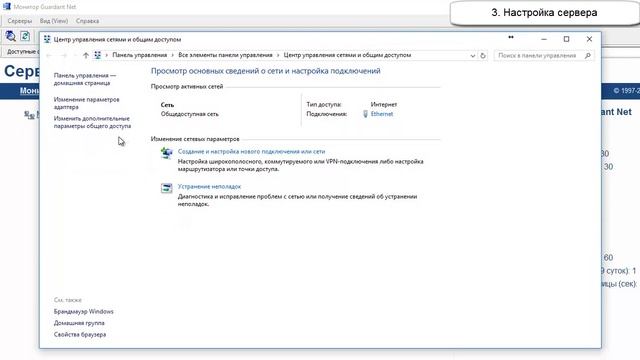640x360 pixels.
Task: Click the Network Center window title icon
Action: tap(47, 39)
